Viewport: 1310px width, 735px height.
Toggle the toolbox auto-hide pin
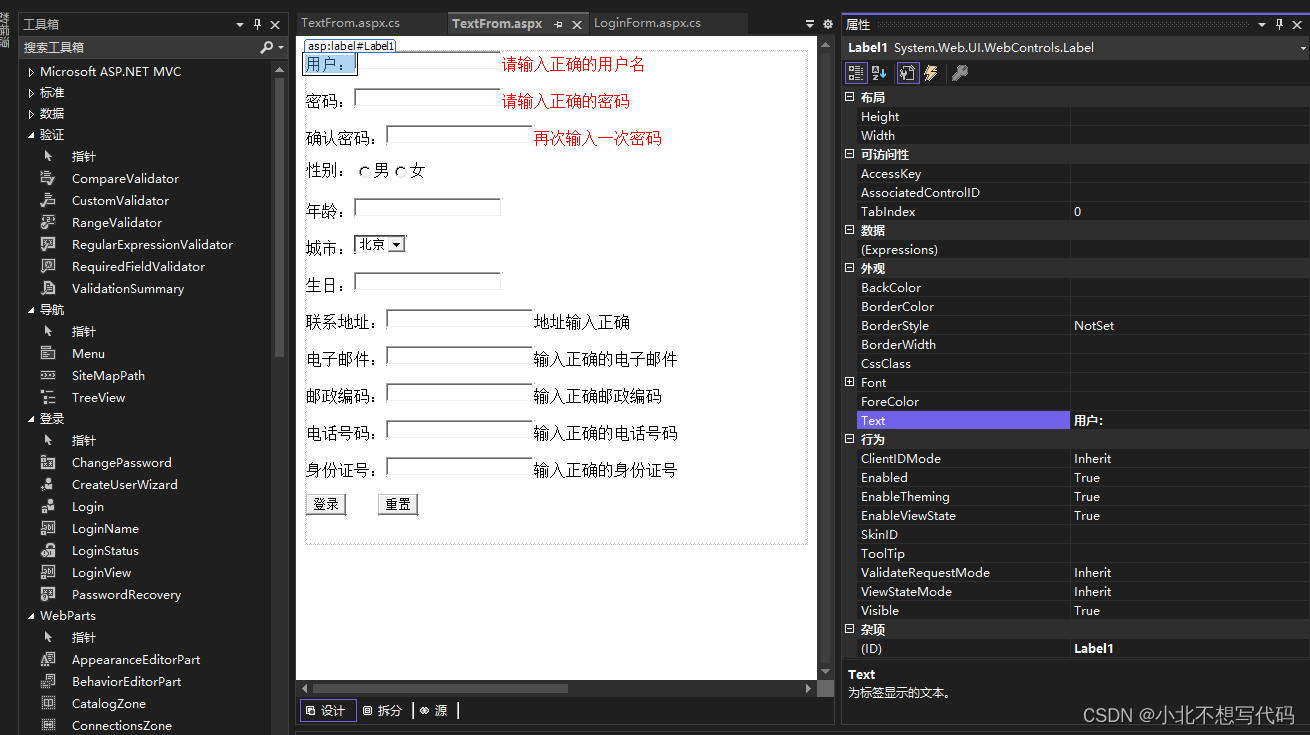click(258, 23)
